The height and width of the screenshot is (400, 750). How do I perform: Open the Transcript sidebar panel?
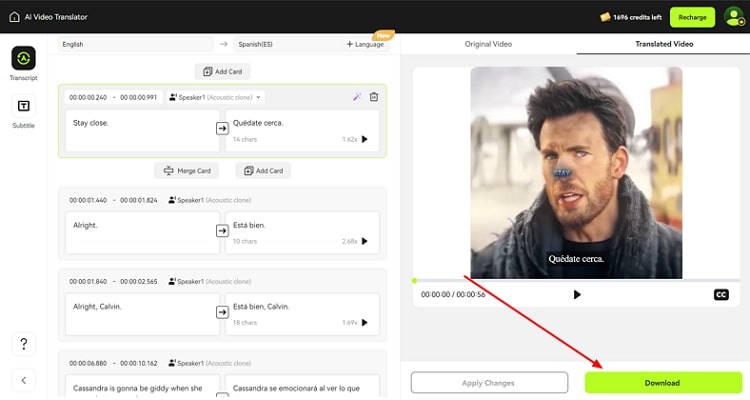(23, 64)
